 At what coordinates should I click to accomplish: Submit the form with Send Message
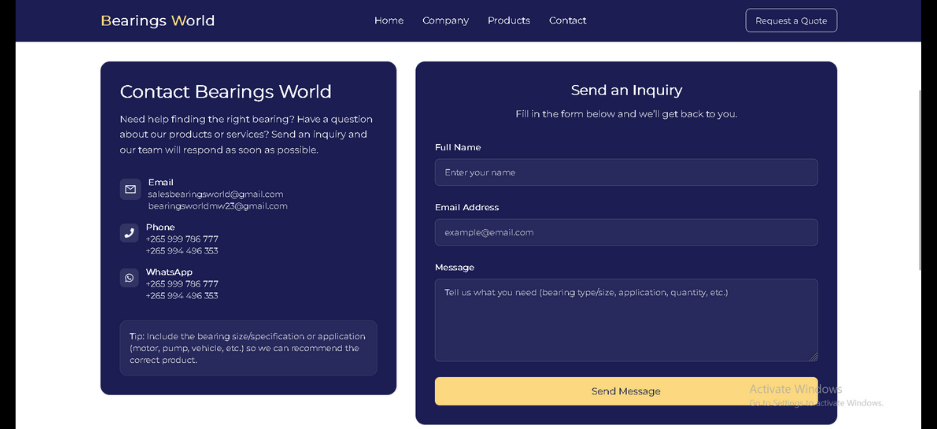[625, 391]
